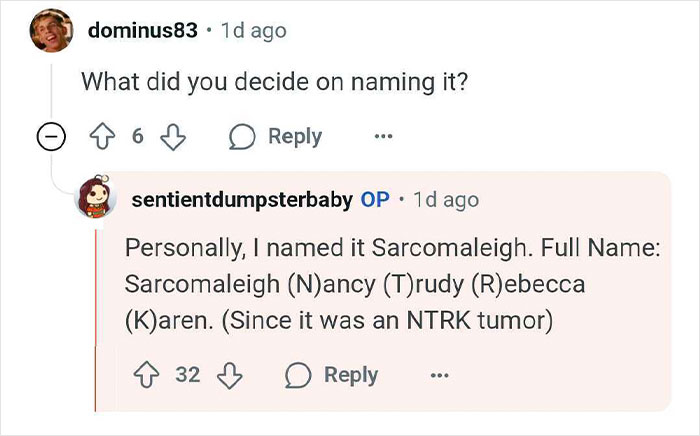Open more options on dominus83's comment
Viewport: 700px width, 436px height.
click(382, 137)
